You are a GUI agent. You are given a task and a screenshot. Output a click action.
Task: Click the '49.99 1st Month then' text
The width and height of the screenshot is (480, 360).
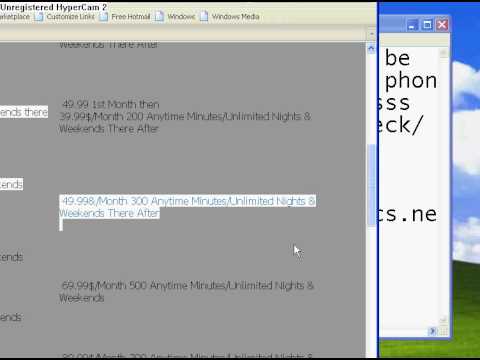[x=111, y=104]
